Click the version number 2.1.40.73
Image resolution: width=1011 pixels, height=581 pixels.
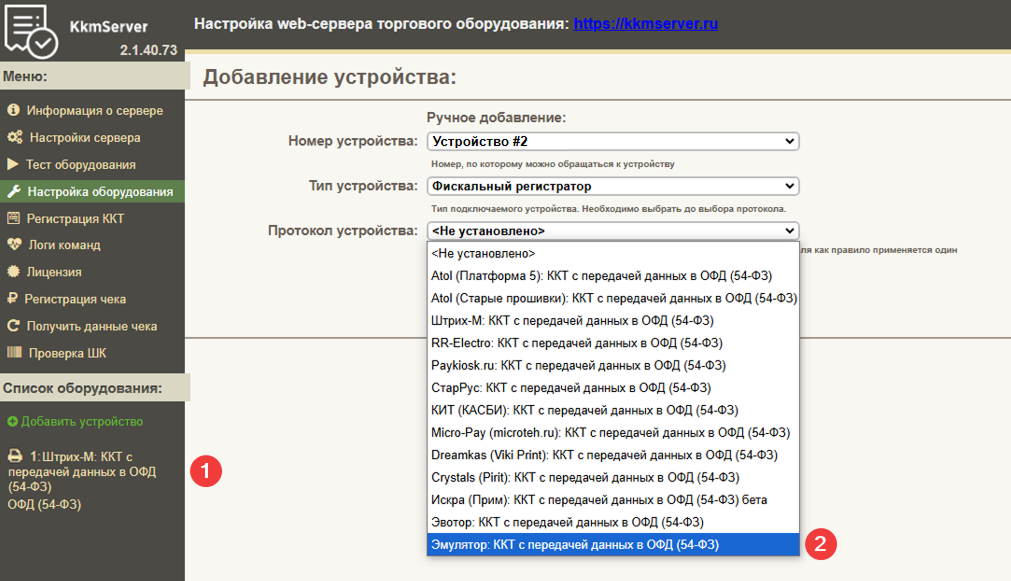pos(148,50)
